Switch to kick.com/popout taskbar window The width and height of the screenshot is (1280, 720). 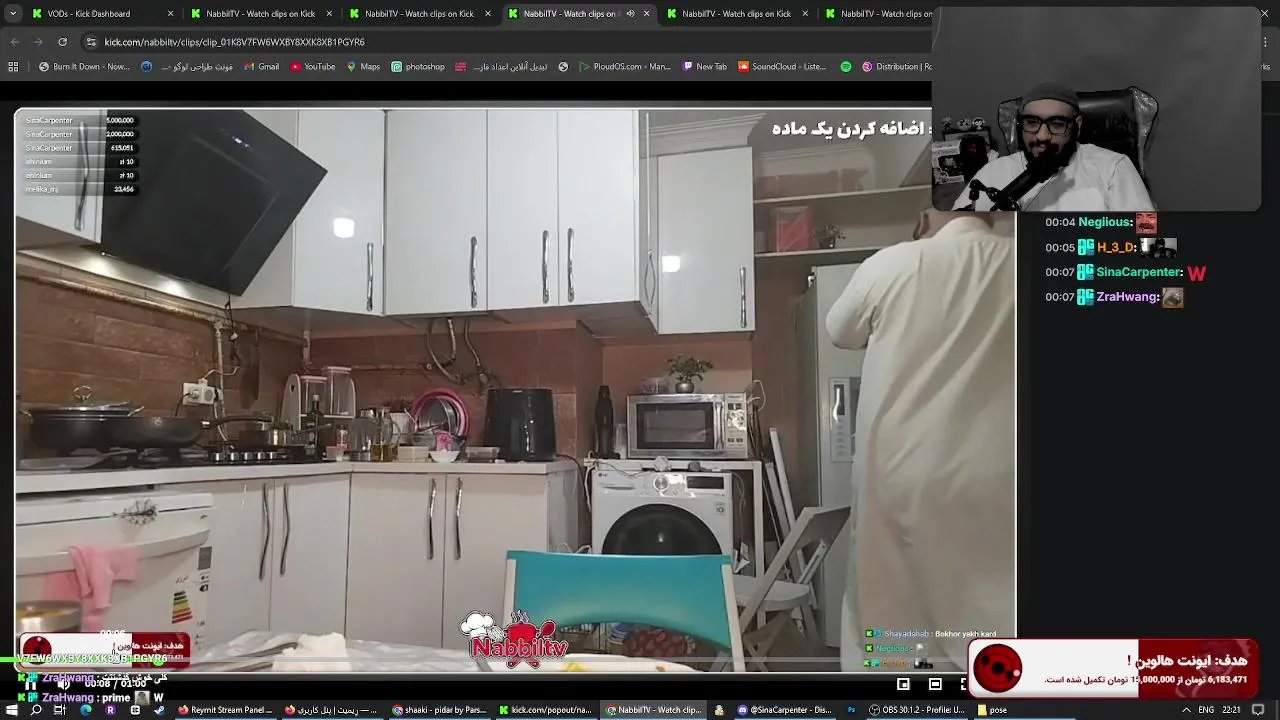(545, 710)
